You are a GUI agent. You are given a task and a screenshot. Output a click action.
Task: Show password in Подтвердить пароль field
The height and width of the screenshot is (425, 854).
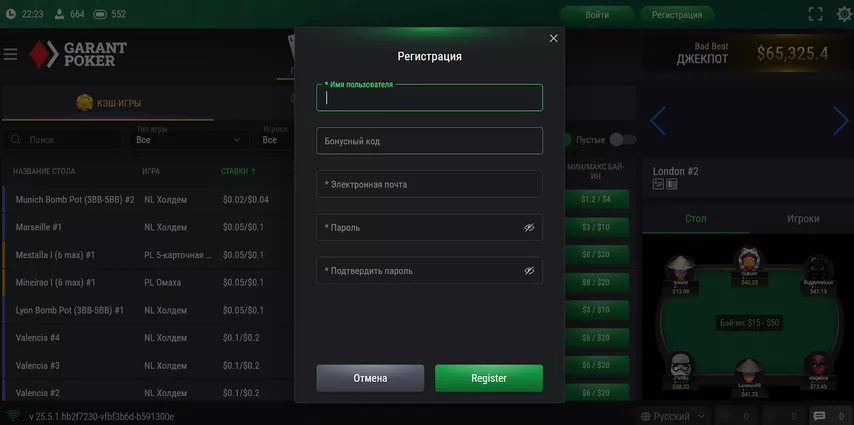point(529,270)
